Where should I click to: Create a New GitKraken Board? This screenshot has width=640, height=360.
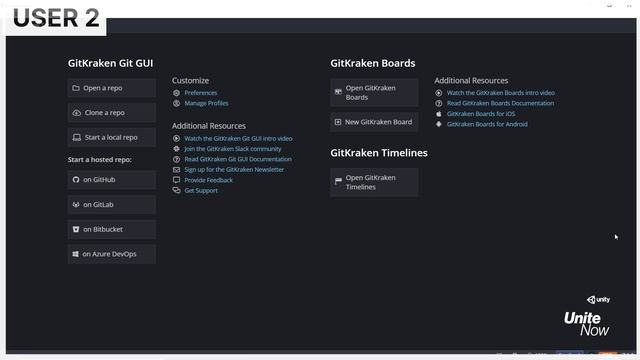pos(374,122)
